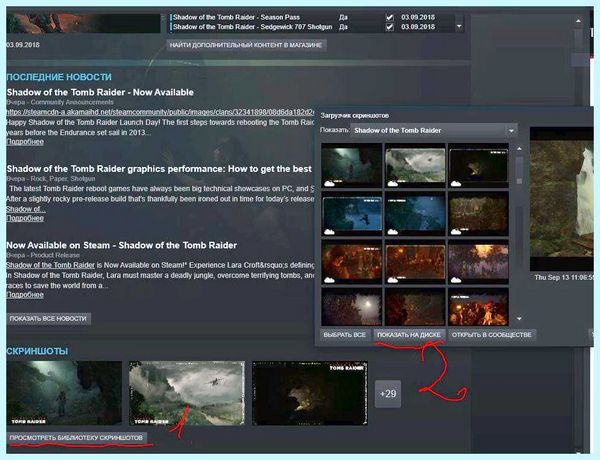This screenshot has height=460, width=600.
Task: Click the DLC list down arrow
Action: tap(459, 27)
